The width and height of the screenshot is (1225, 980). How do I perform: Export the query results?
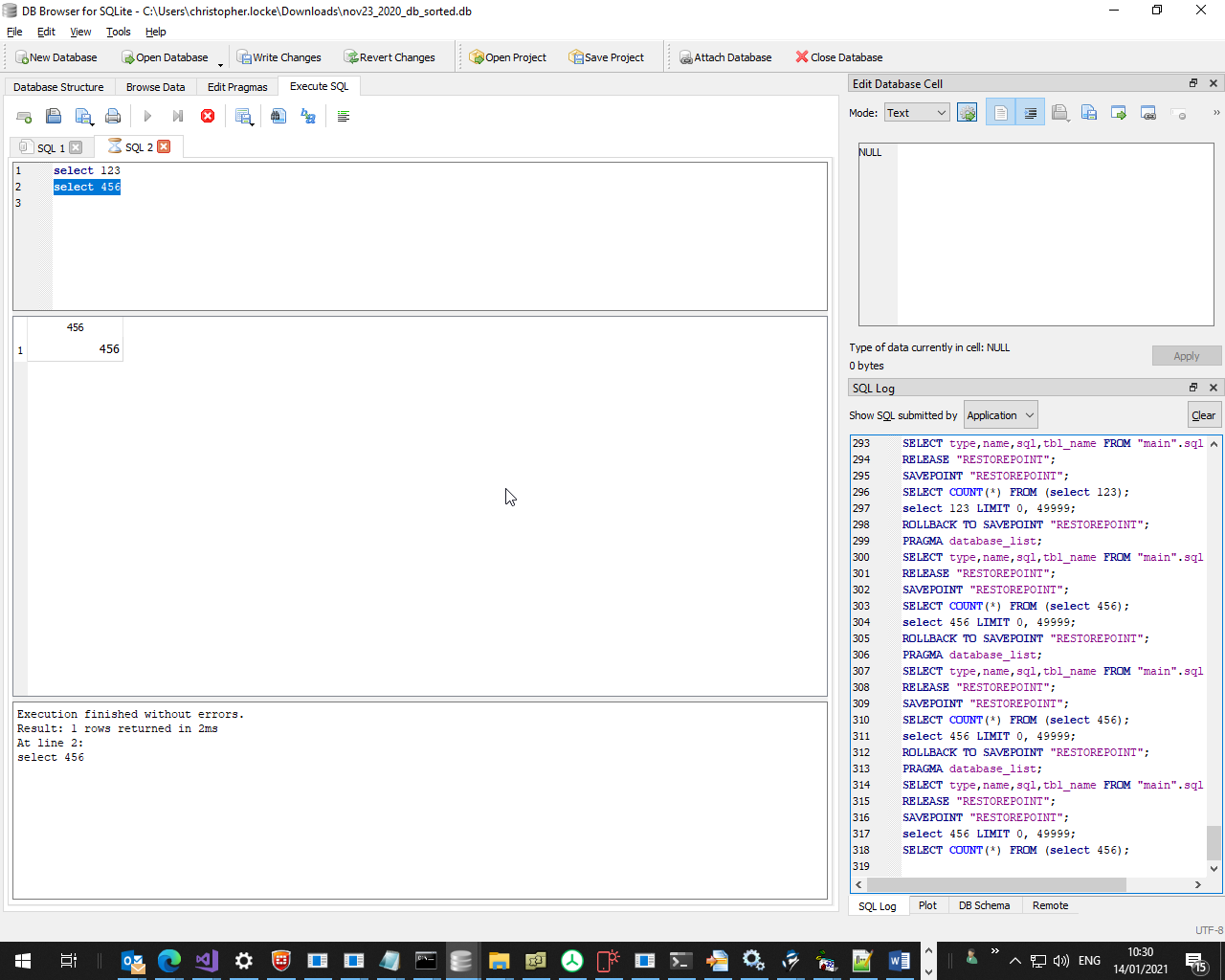pos(242,116)
